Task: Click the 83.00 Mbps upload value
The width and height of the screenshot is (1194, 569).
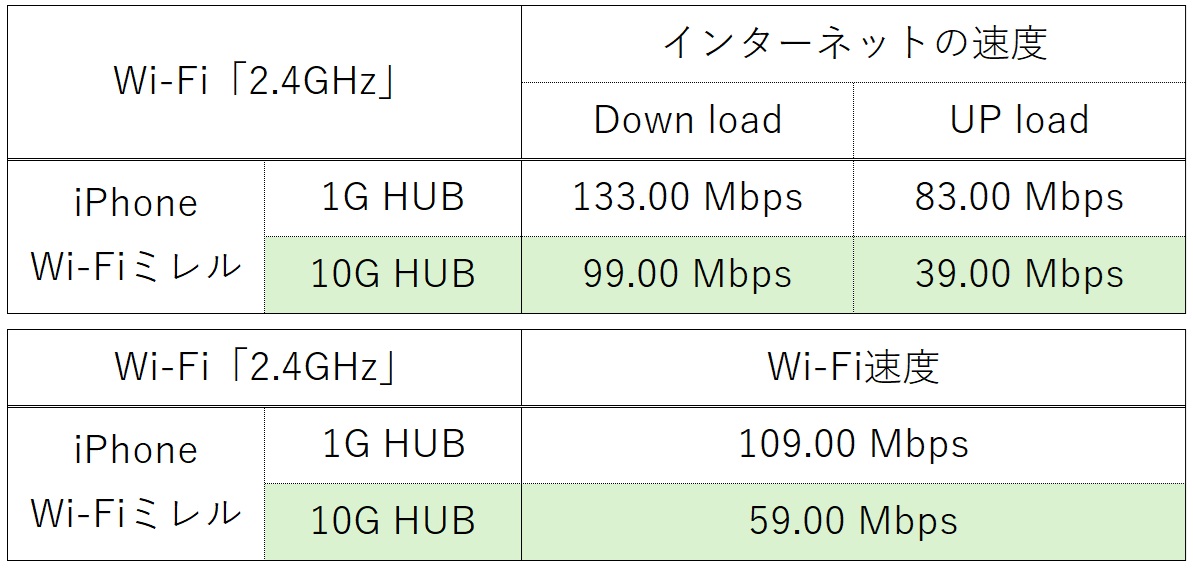Action: pyautogui.click(x=1019, y=197)
